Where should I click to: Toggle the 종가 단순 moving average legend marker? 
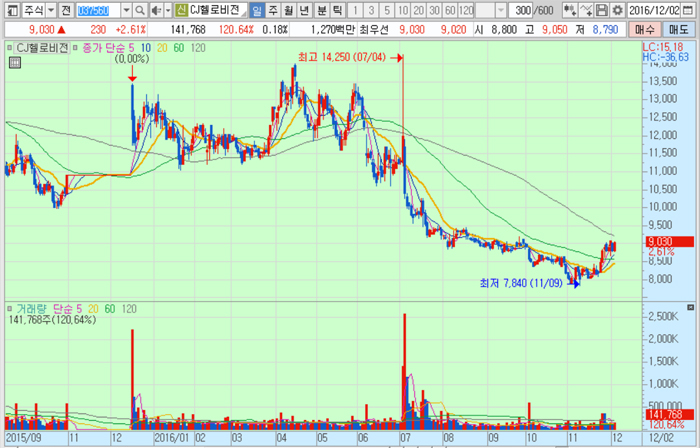coord(74,47)
